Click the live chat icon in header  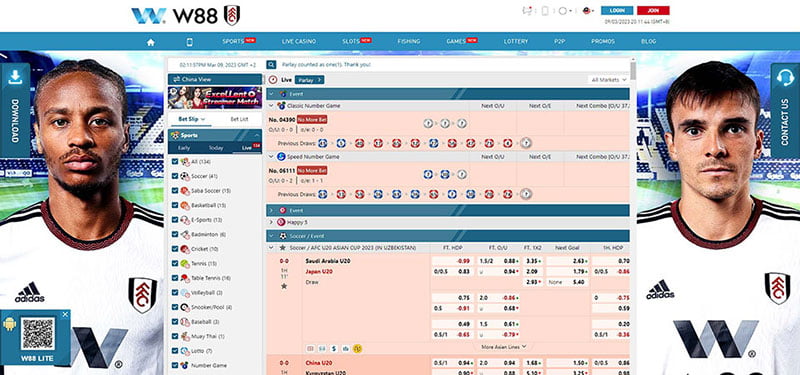528,11
